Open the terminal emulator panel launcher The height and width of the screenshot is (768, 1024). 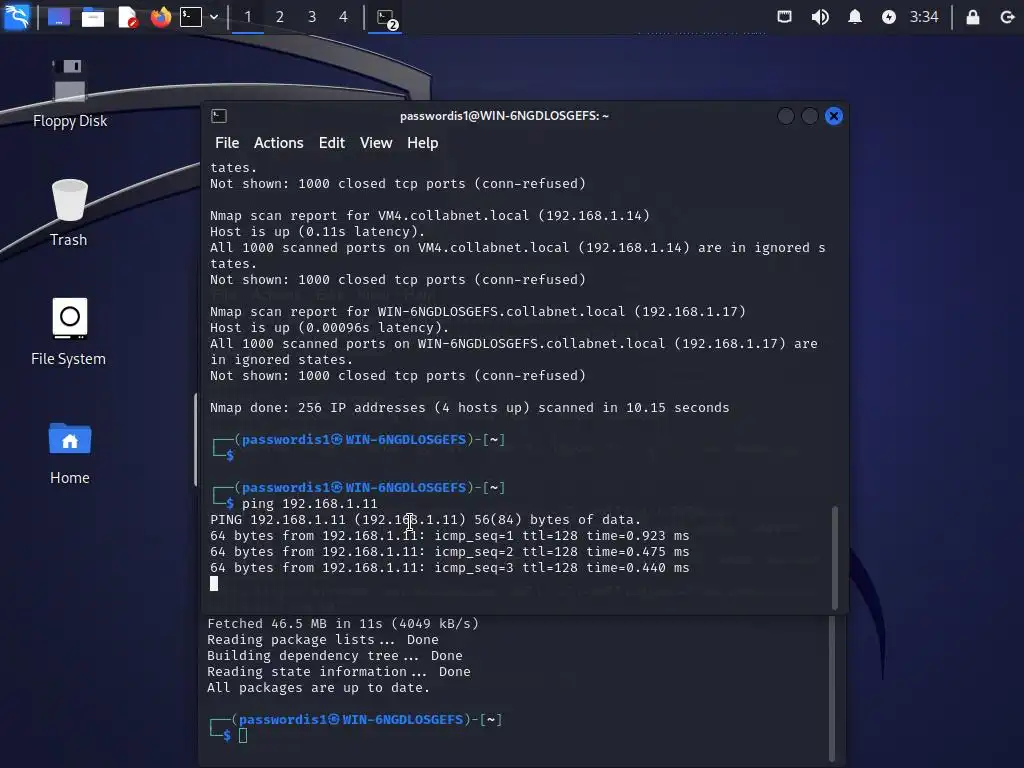(x=191, y=17)
